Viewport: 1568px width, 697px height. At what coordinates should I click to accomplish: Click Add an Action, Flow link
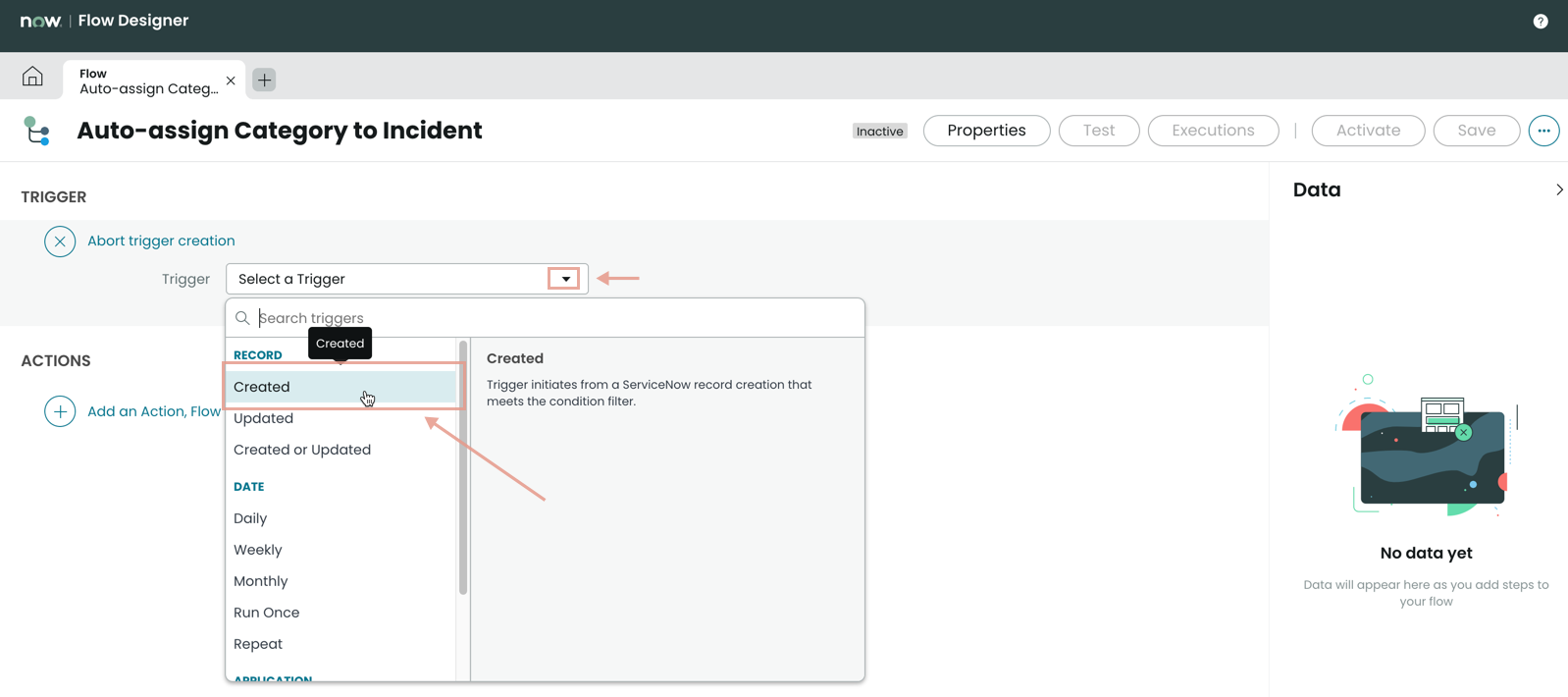click(x=154, y=411)
